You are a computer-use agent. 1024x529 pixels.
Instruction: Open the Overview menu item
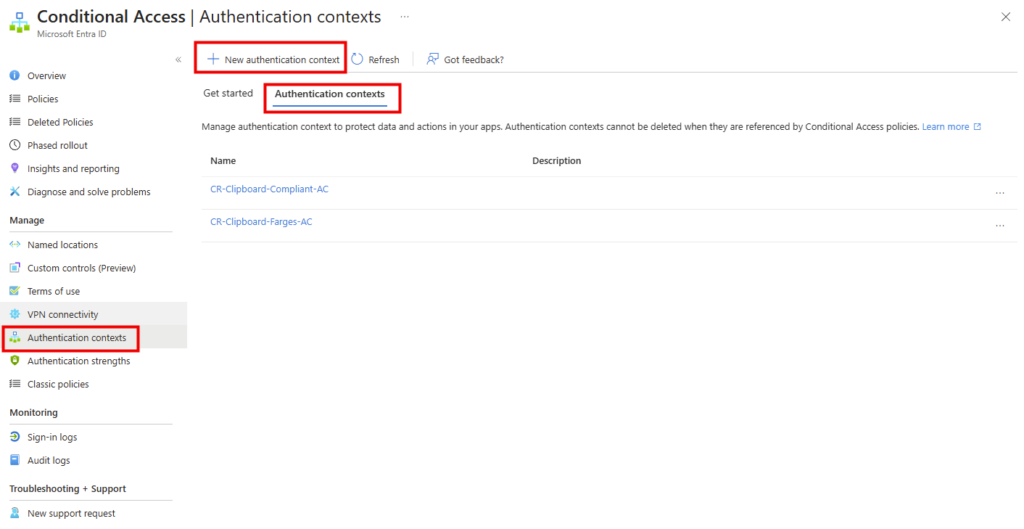coord(46,76)
